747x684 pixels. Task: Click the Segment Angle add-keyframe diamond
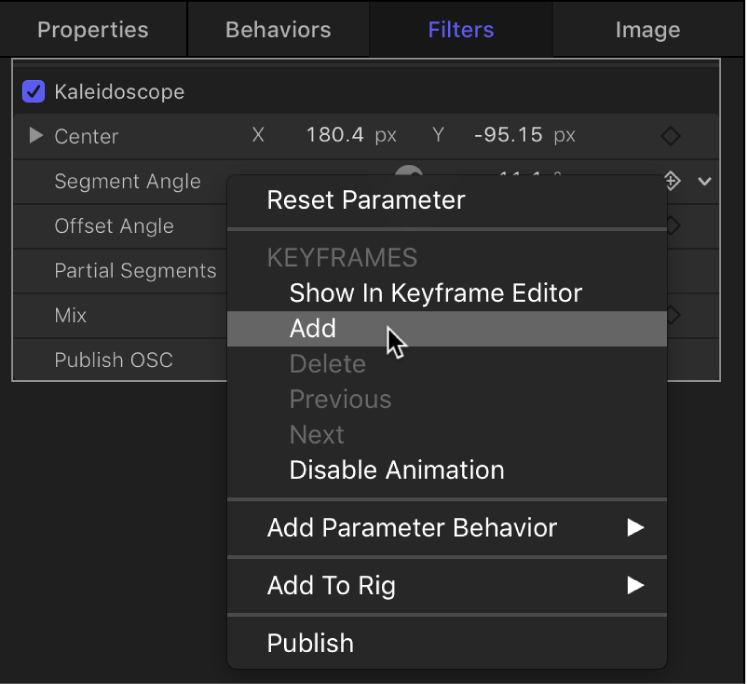tap(672, 181)
